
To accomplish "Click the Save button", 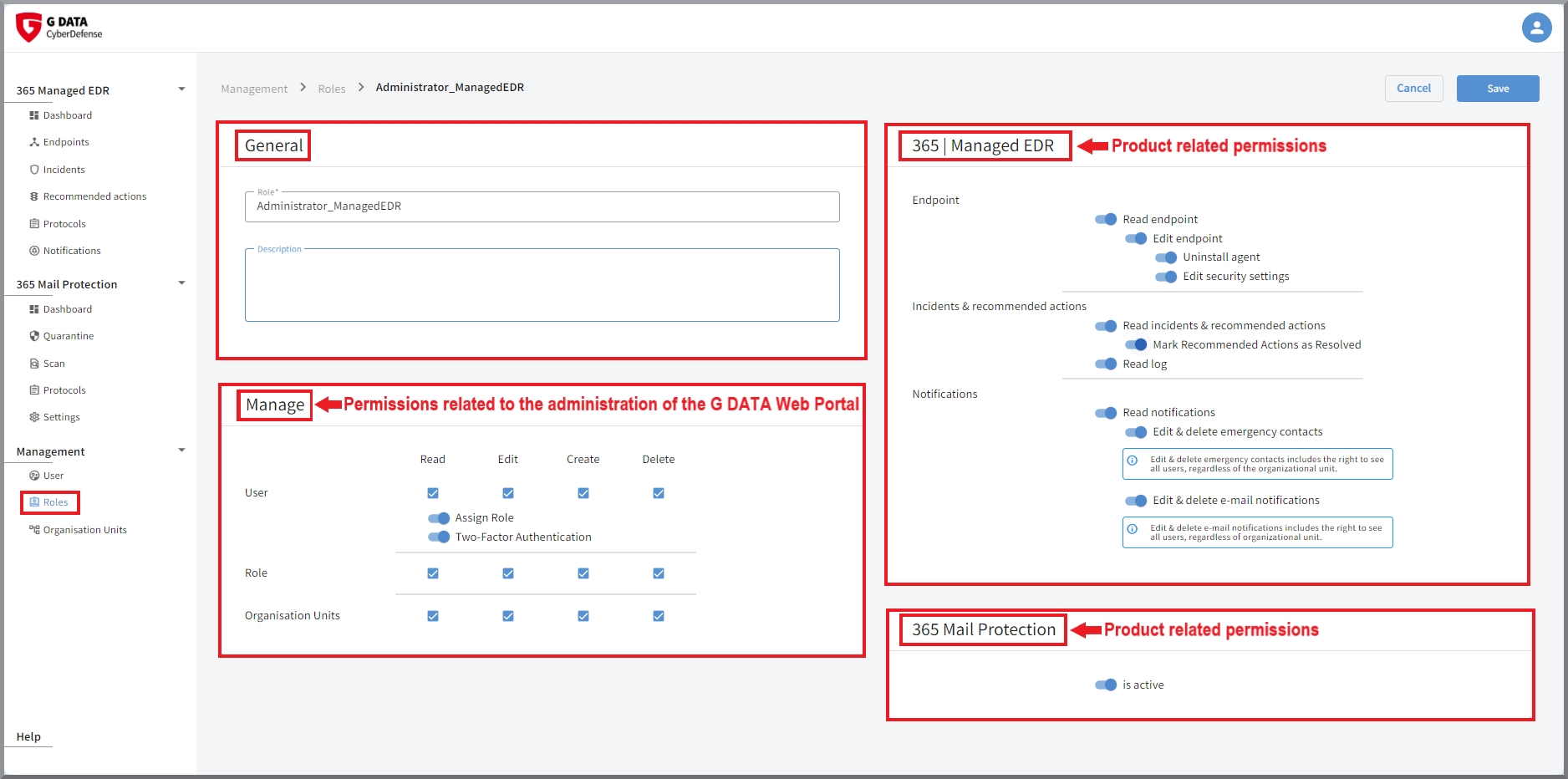I will point(1497,89).
